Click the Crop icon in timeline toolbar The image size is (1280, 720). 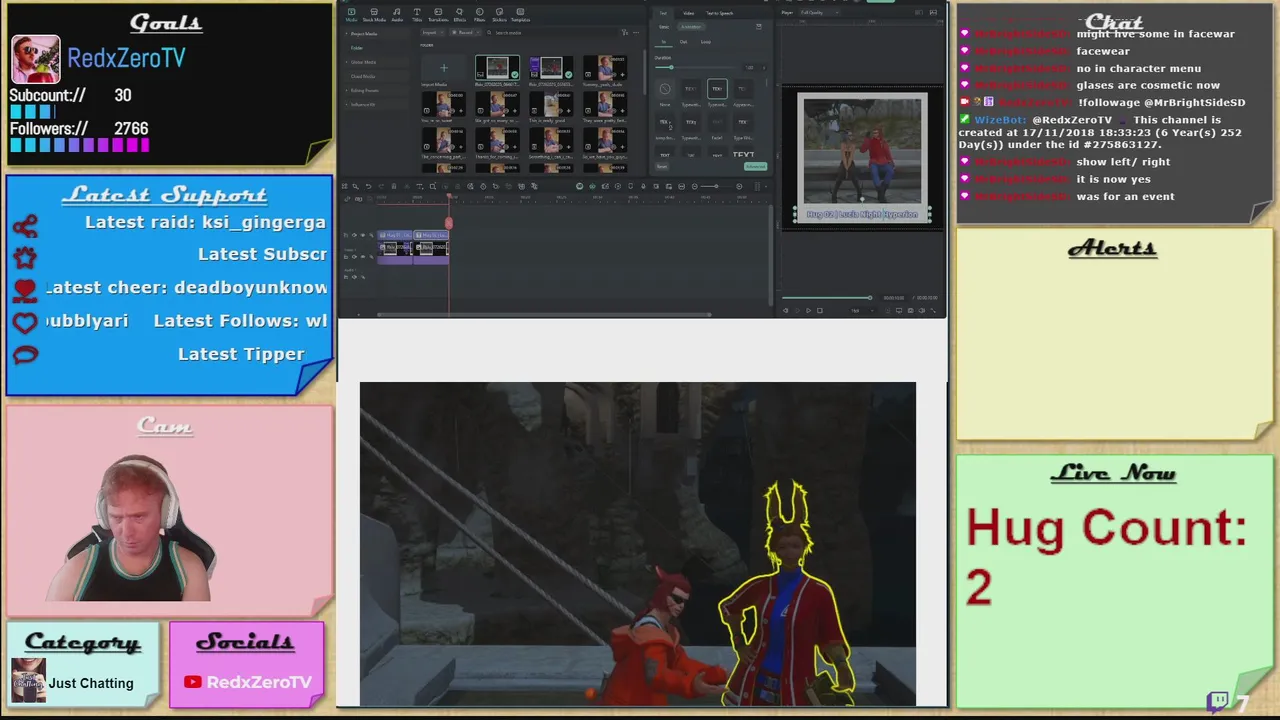click(x=433, y=186)
